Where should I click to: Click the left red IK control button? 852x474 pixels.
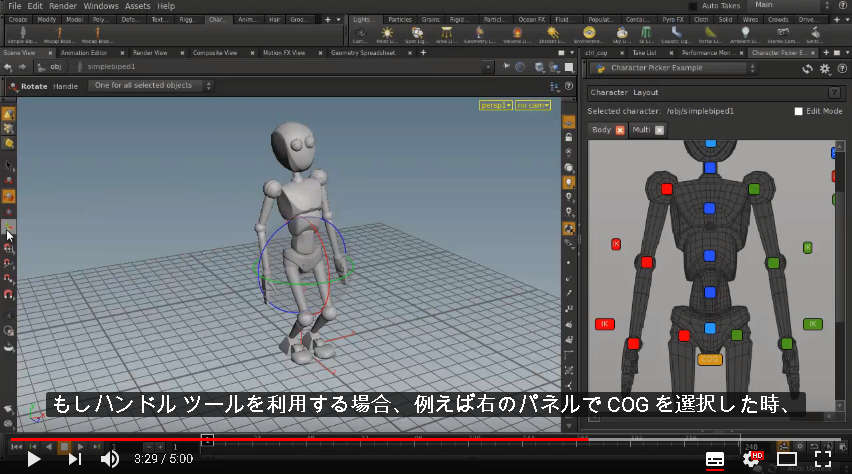tap(604, 324)
